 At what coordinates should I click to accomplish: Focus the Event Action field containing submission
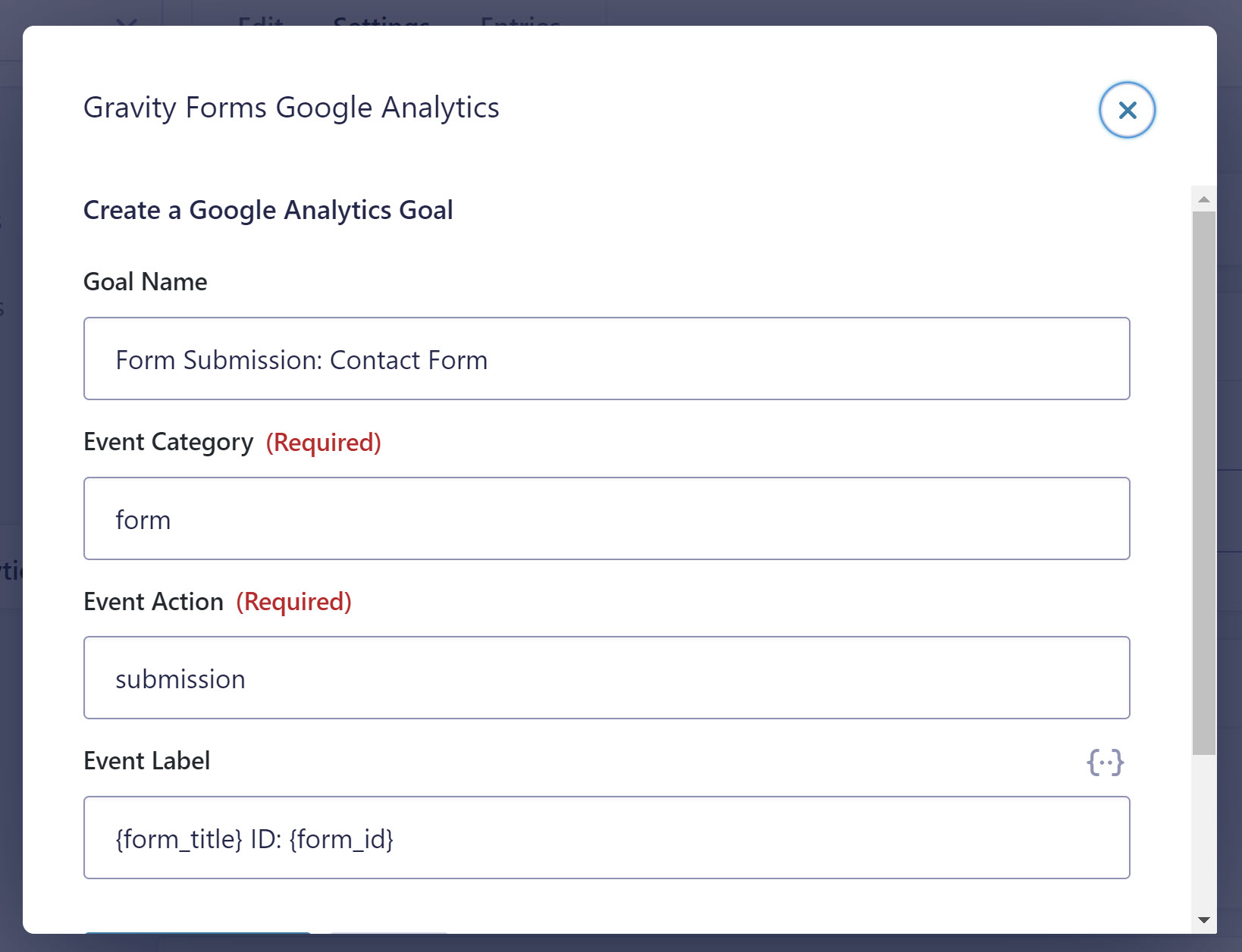(x=607, y=678)
